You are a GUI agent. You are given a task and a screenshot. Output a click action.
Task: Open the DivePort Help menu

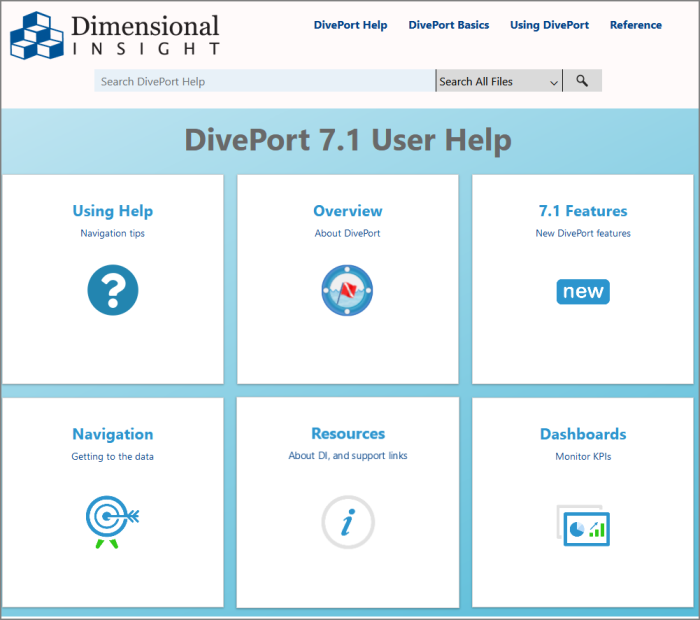pos(350,25)
